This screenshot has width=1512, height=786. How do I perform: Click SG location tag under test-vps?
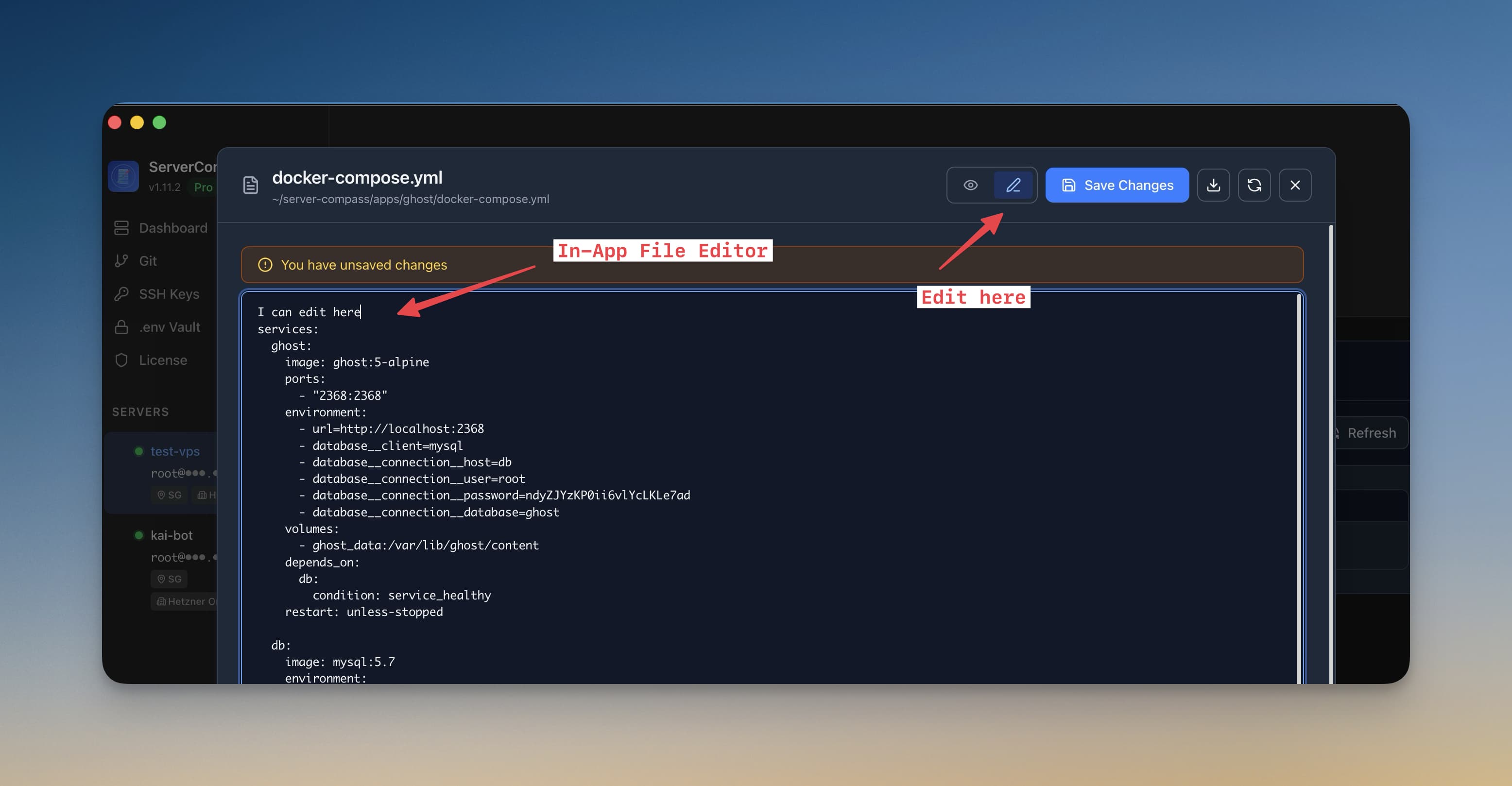(169, 495)
